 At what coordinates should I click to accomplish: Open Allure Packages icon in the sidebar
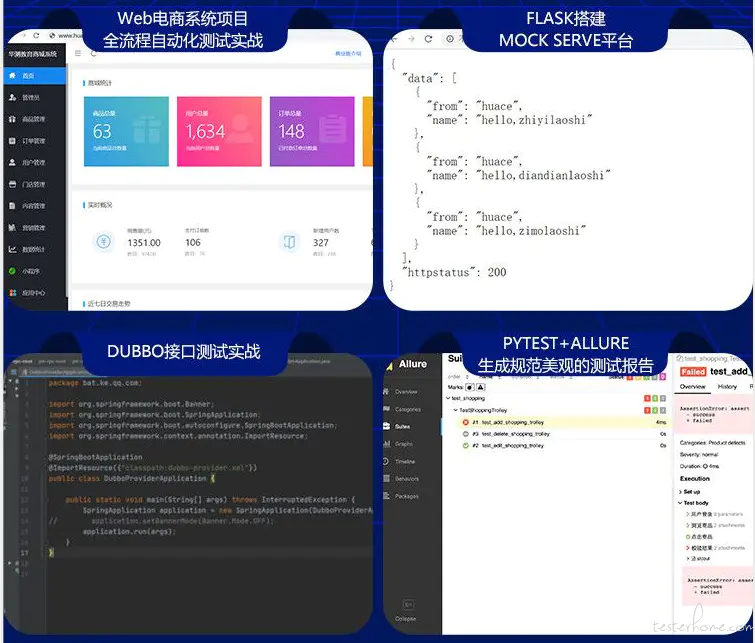[387, 496]
